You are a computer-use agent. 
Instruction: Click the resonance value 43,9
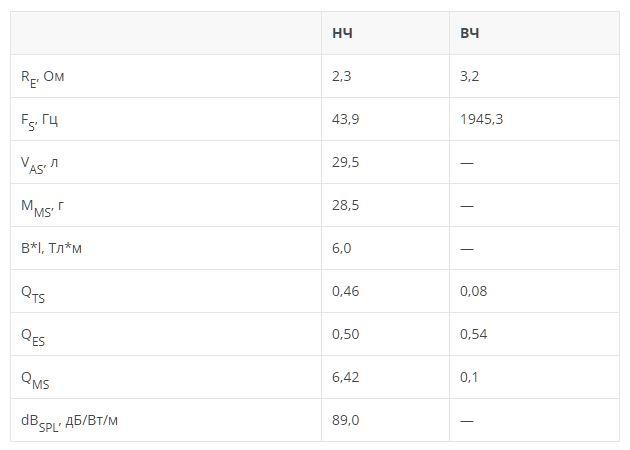tap(346, 119)
